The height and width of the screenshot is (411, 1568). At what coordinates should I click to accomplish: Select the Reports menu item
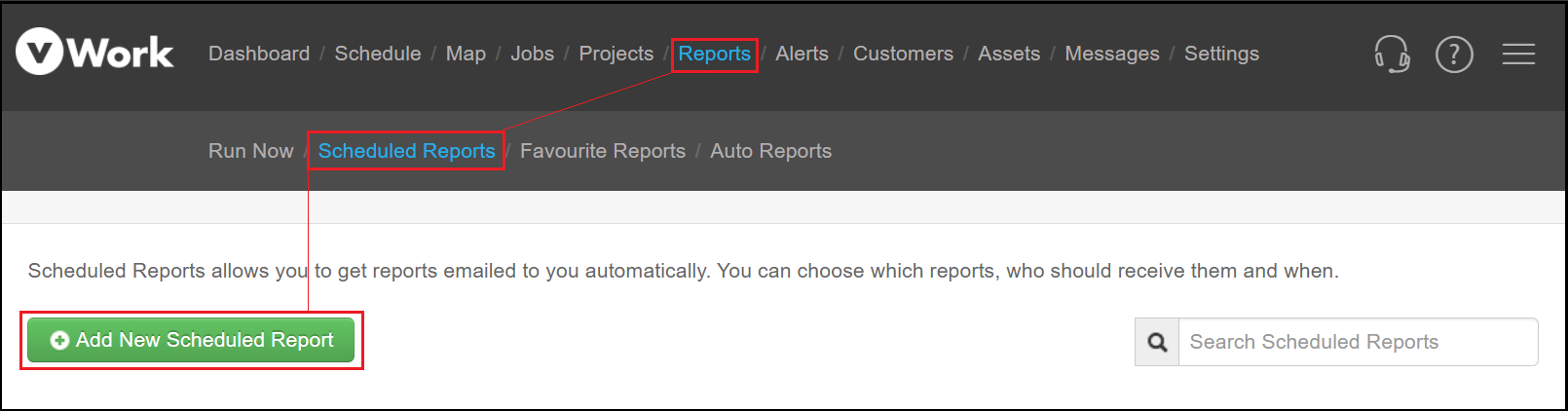click(x=714, y=54)
